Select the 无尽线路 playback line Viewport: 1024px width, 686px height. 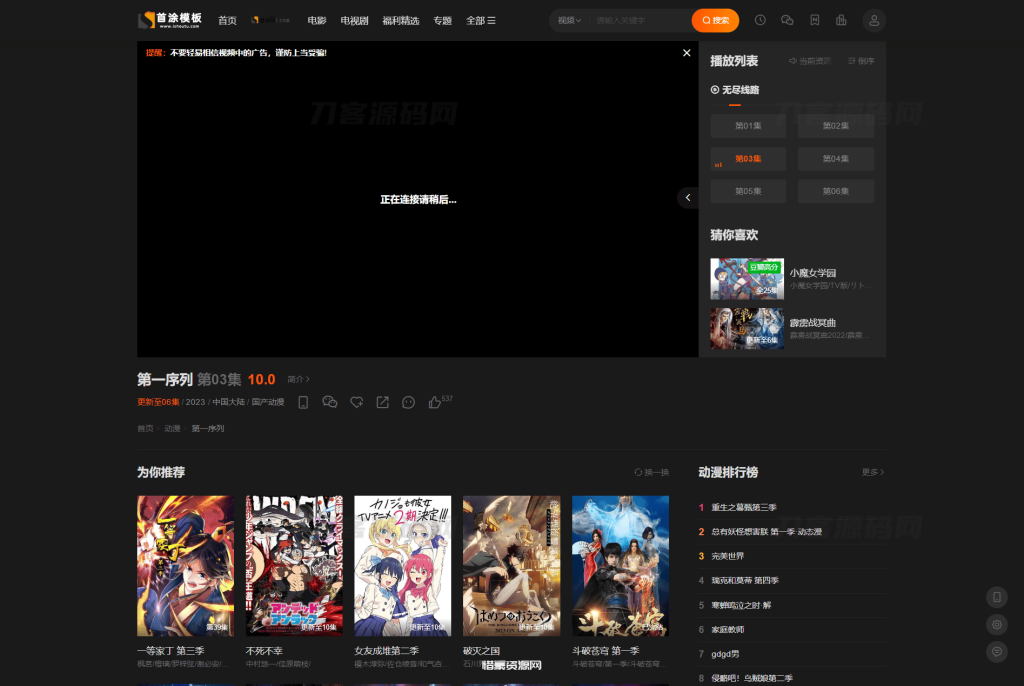(737, 90)
